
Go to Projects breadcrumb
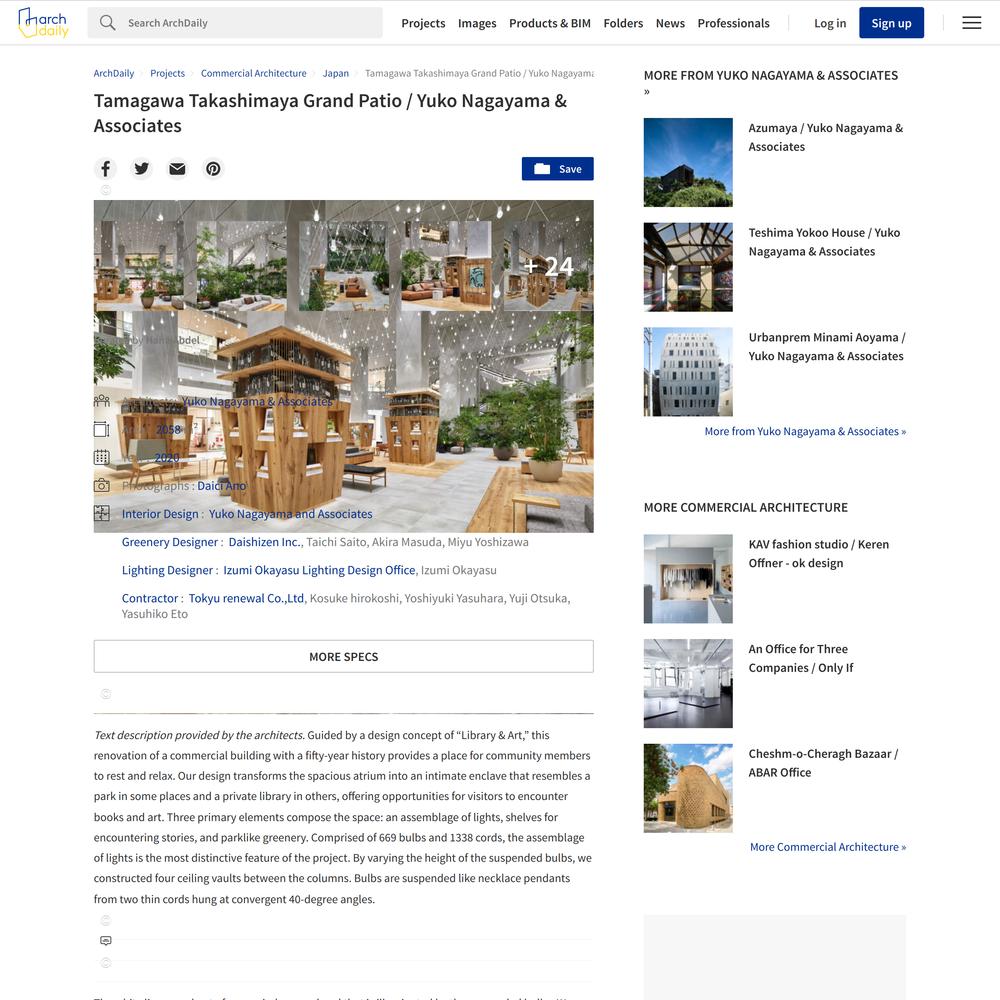167,73
